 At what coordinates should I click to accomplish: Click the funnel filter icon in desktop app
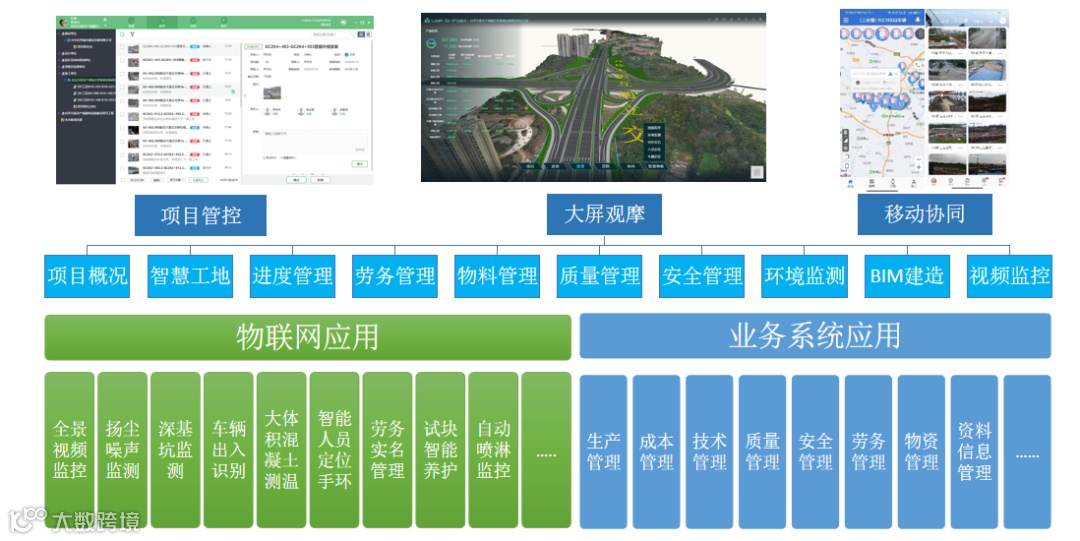pyautogui.click(x=132, y=34)
